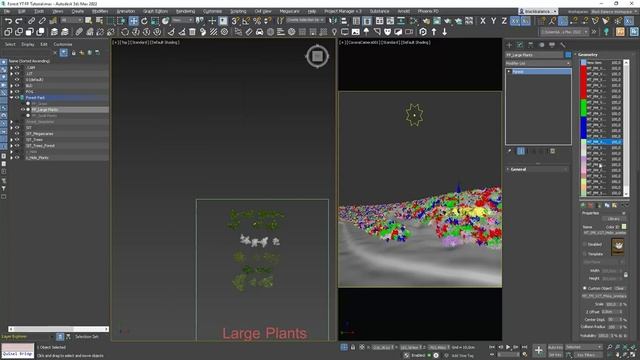Toggle visibility eye of FP_Large Plants object

23,110
